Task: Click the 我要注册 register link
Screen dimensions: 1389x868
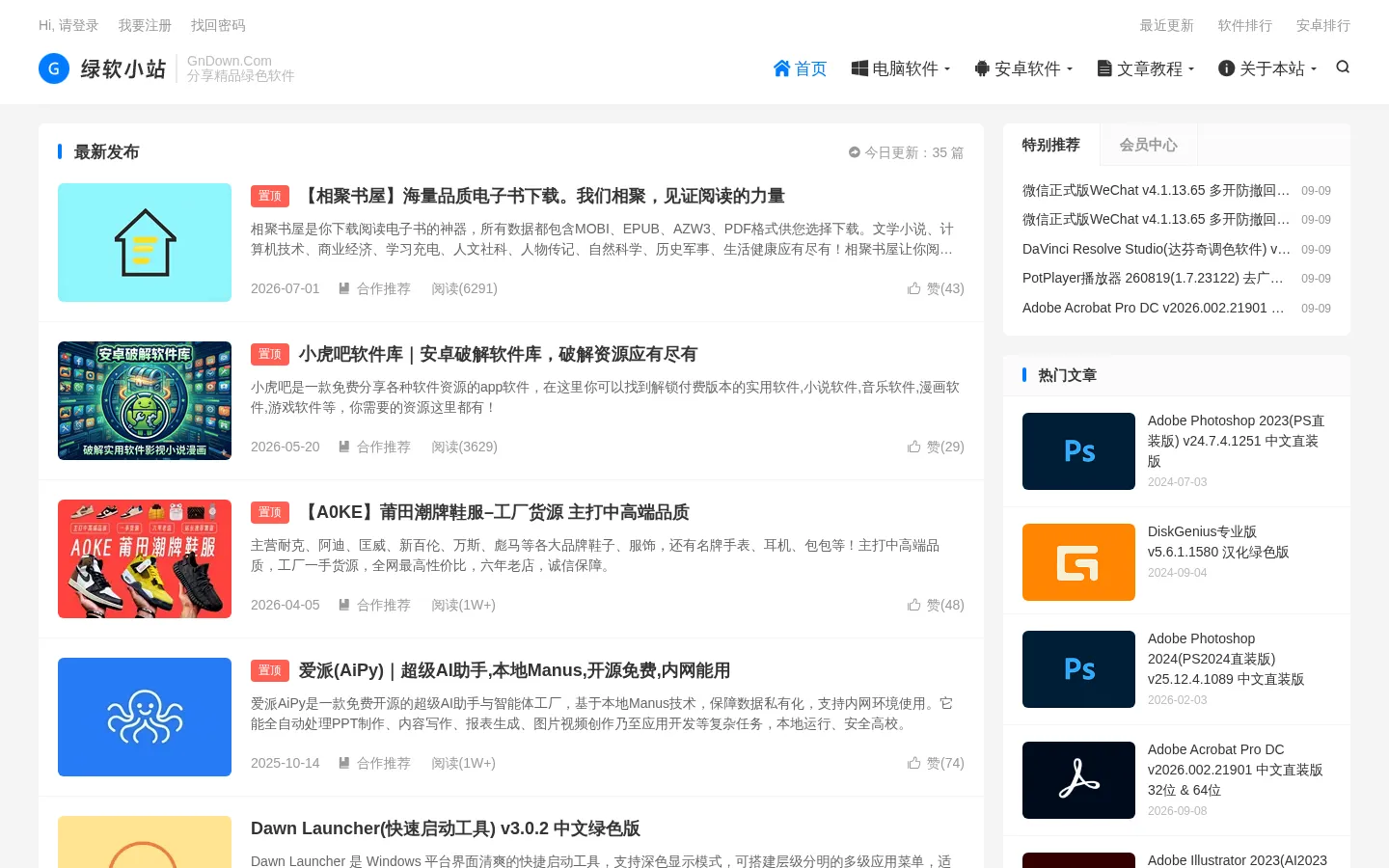Action: click(145, 25)
